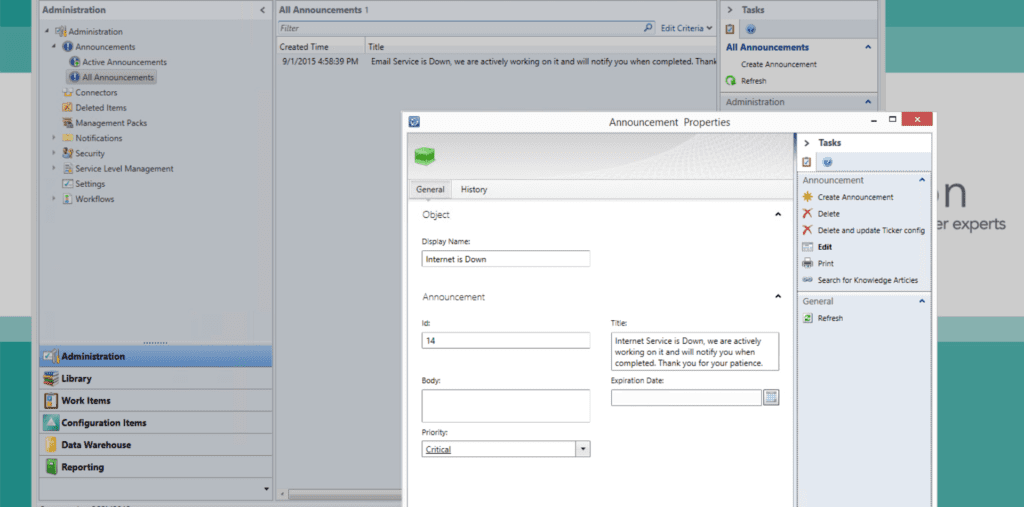Click the red X Delete icon
This screenshot has width=1024, height=507.
808,214
